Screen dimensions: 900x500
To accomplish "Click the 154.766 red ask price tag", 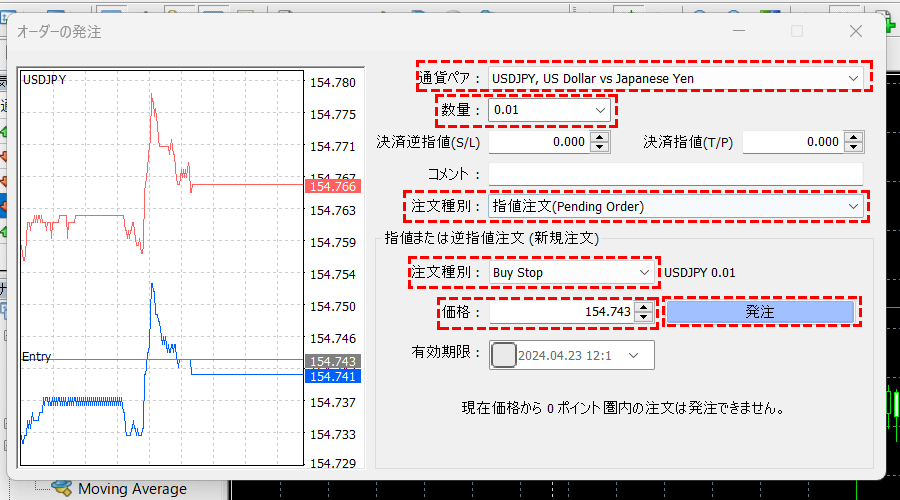I will click(333, 187).
